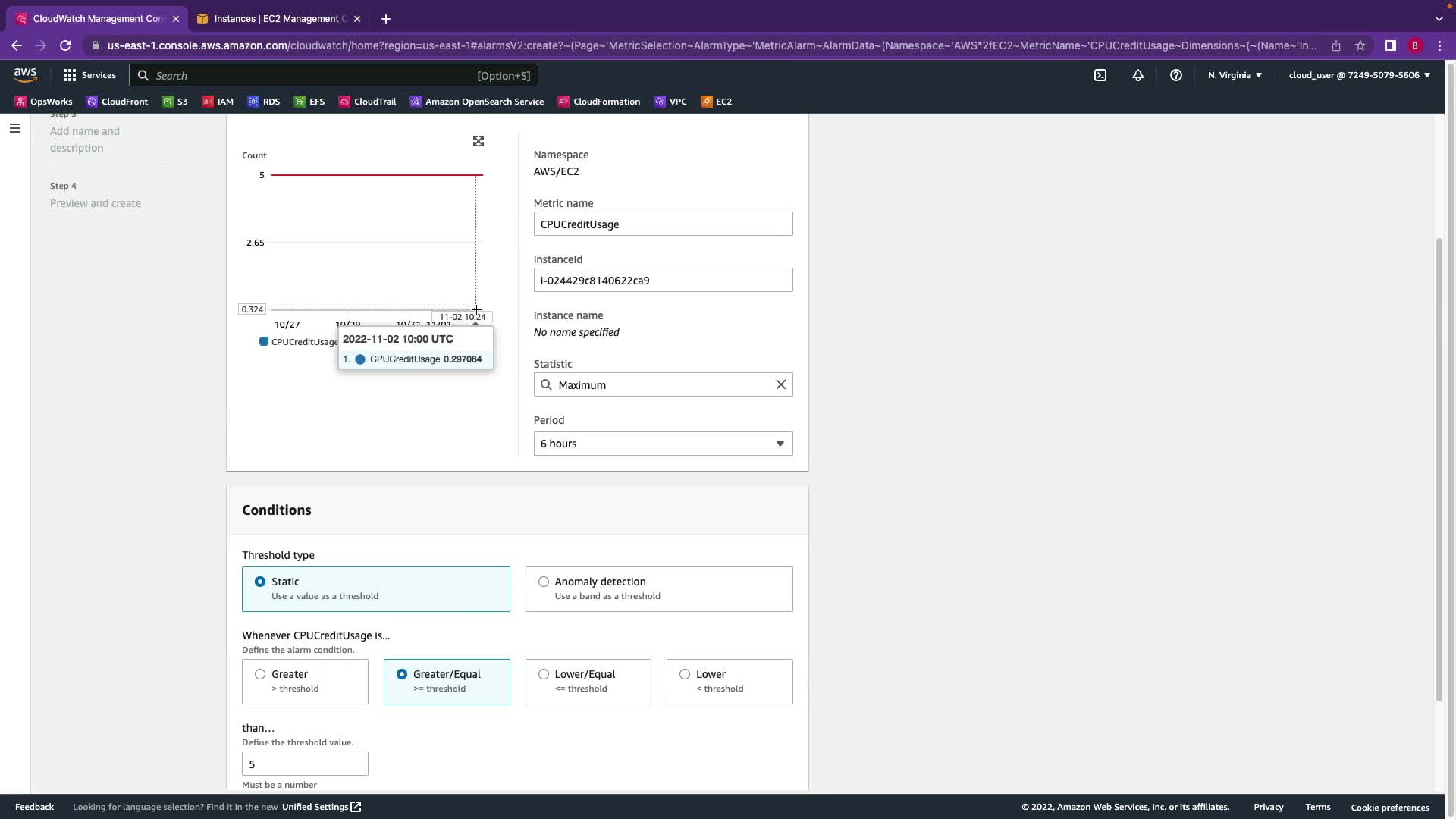The image size is (1456, 819).
Task: Expand the graph to full screen
Action: (479, 142)
